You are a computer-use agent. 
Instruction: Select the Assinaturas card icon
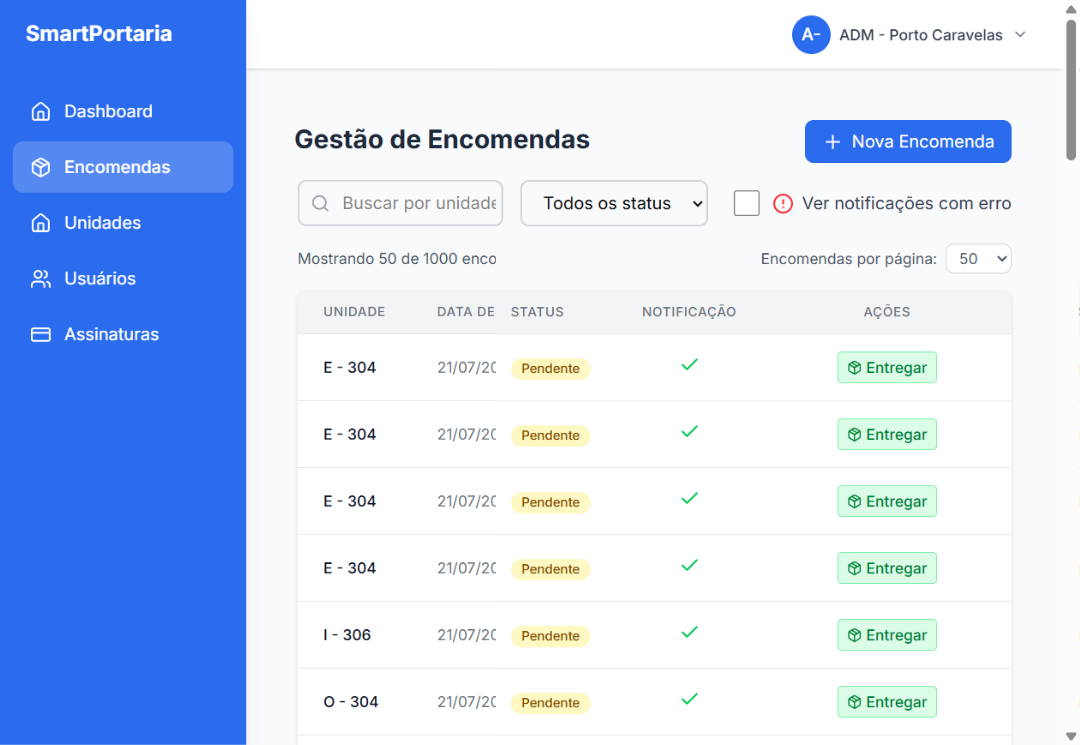41,334
